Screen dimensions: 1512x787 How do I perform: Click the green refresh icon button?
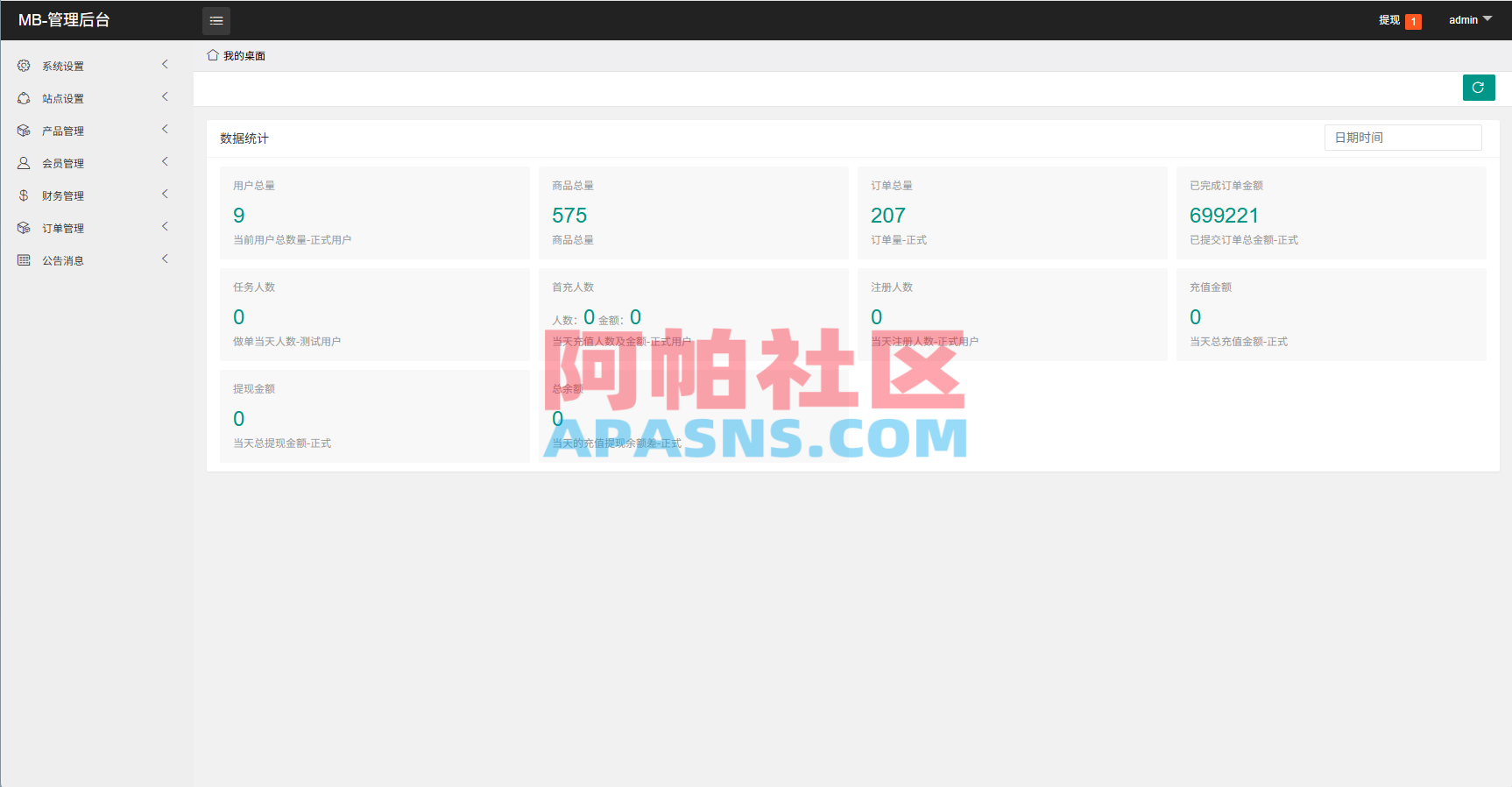(x=1479, y=88)
